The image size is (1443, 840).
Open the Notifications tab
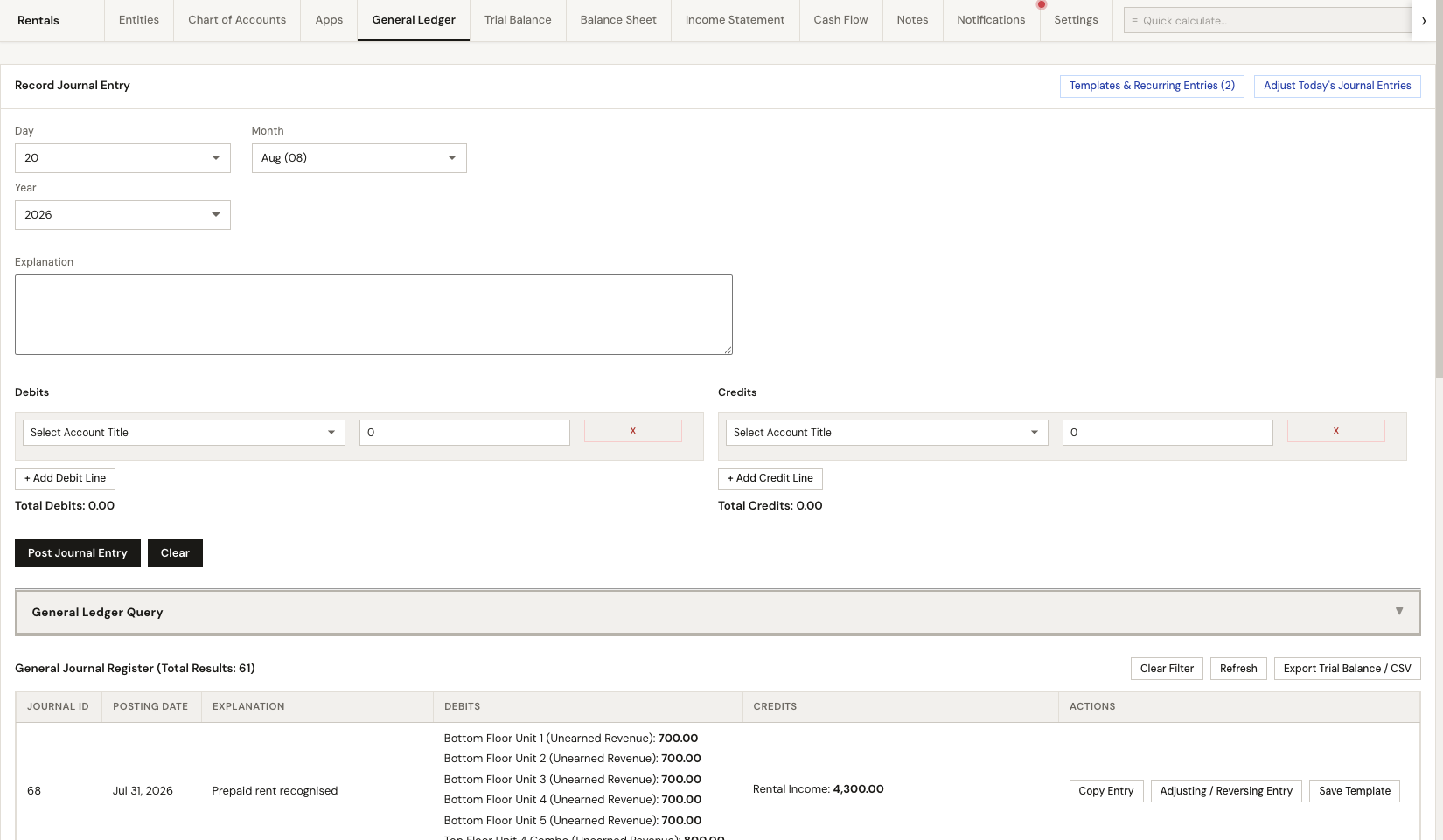tap(991, 20)
